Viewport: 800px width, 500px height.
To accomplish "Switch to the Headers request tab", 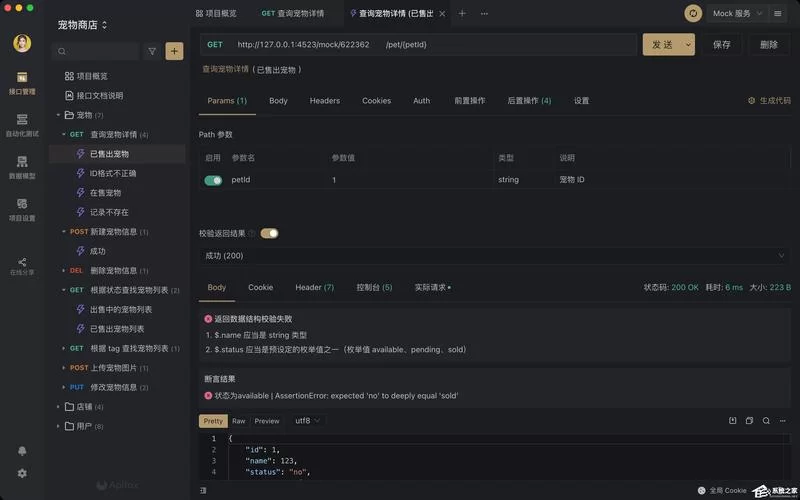I will [x=324, y=101].
